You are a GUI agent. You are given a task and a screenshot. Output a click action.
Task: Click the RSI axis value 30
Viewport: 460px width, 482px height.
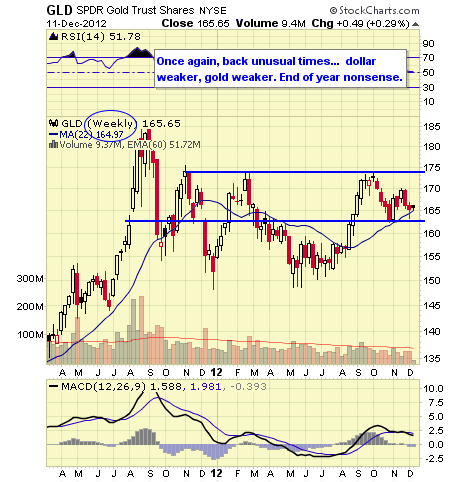coord(429,88)
